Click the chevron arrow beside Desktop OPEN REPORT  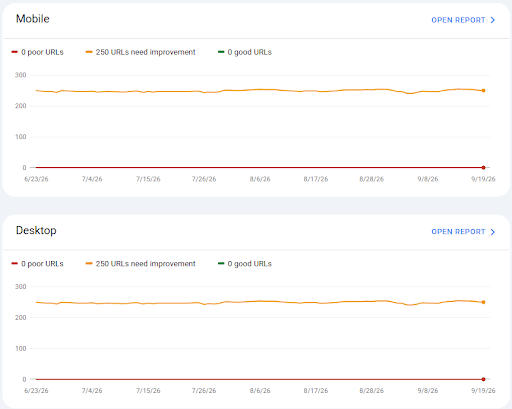pos(493,232)
